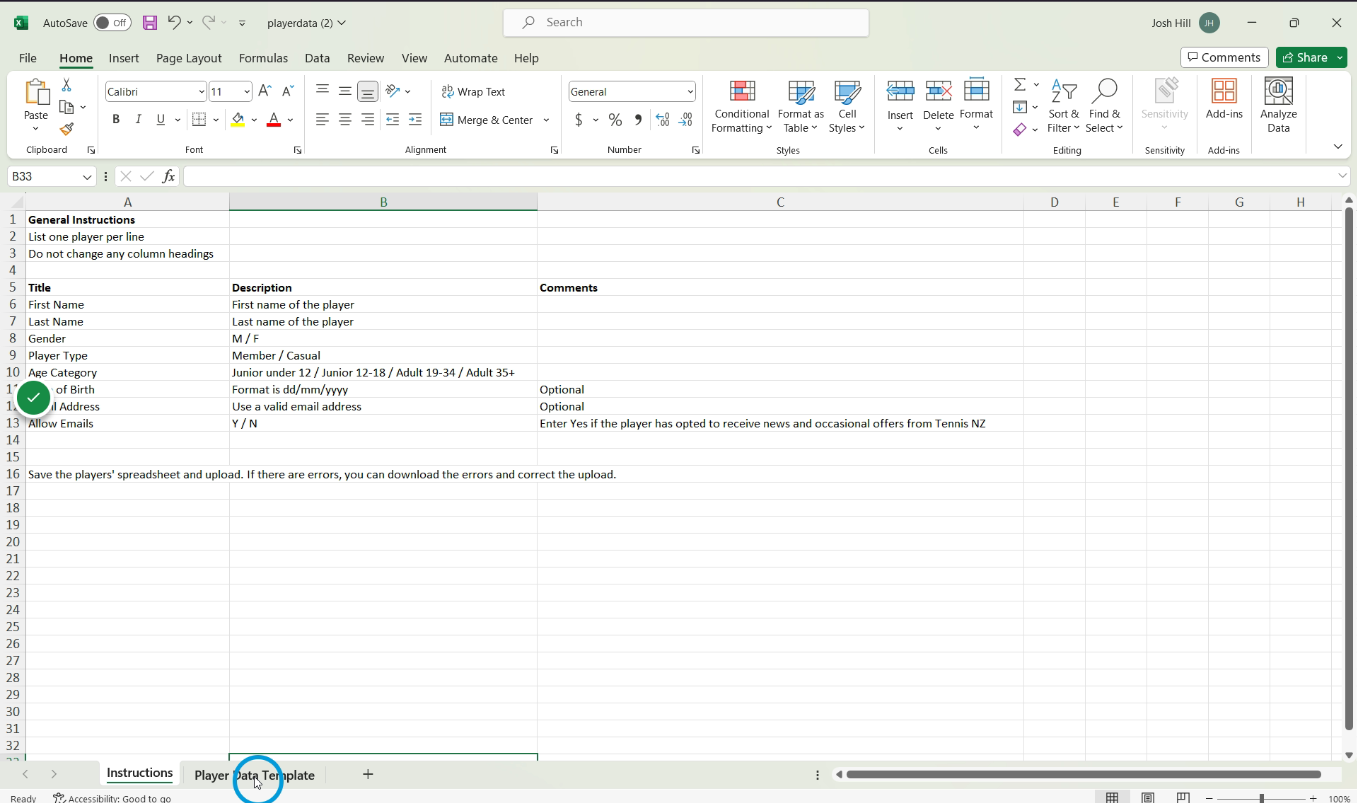Switch to the Formulas tab

coord(263,58)
